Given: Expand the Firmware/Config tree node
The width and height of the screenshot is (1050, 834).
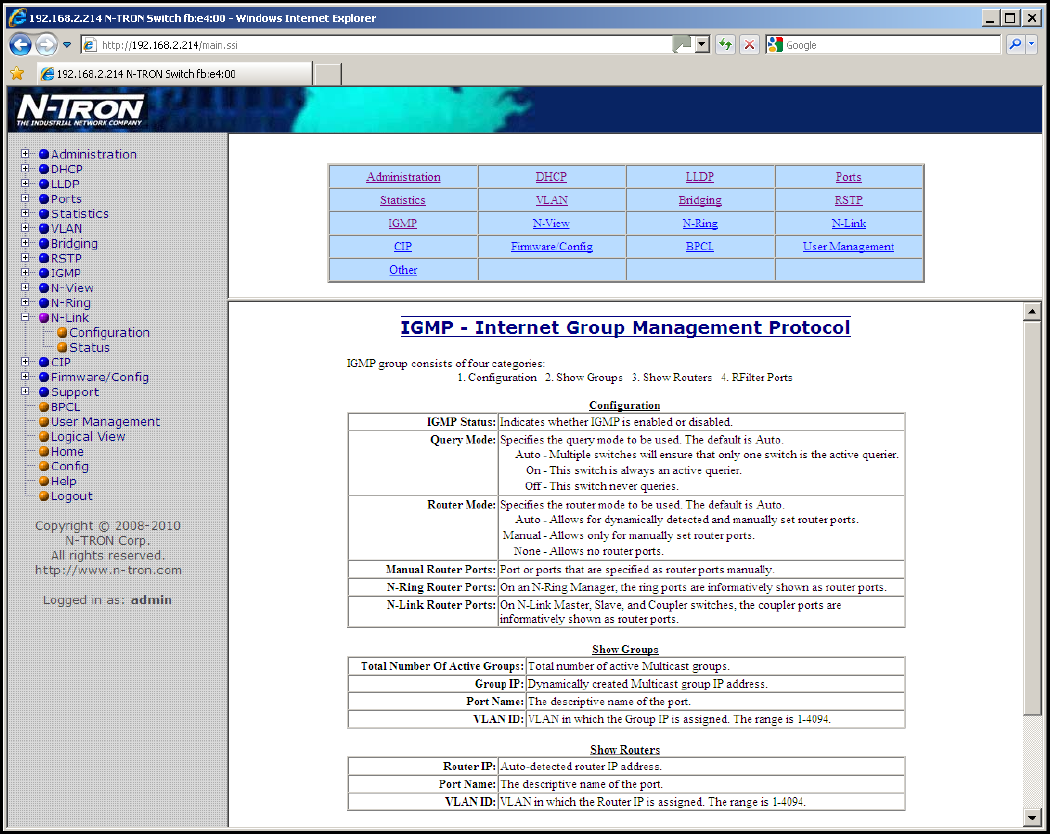Looking at the screenshot, I should pos(26,377).
